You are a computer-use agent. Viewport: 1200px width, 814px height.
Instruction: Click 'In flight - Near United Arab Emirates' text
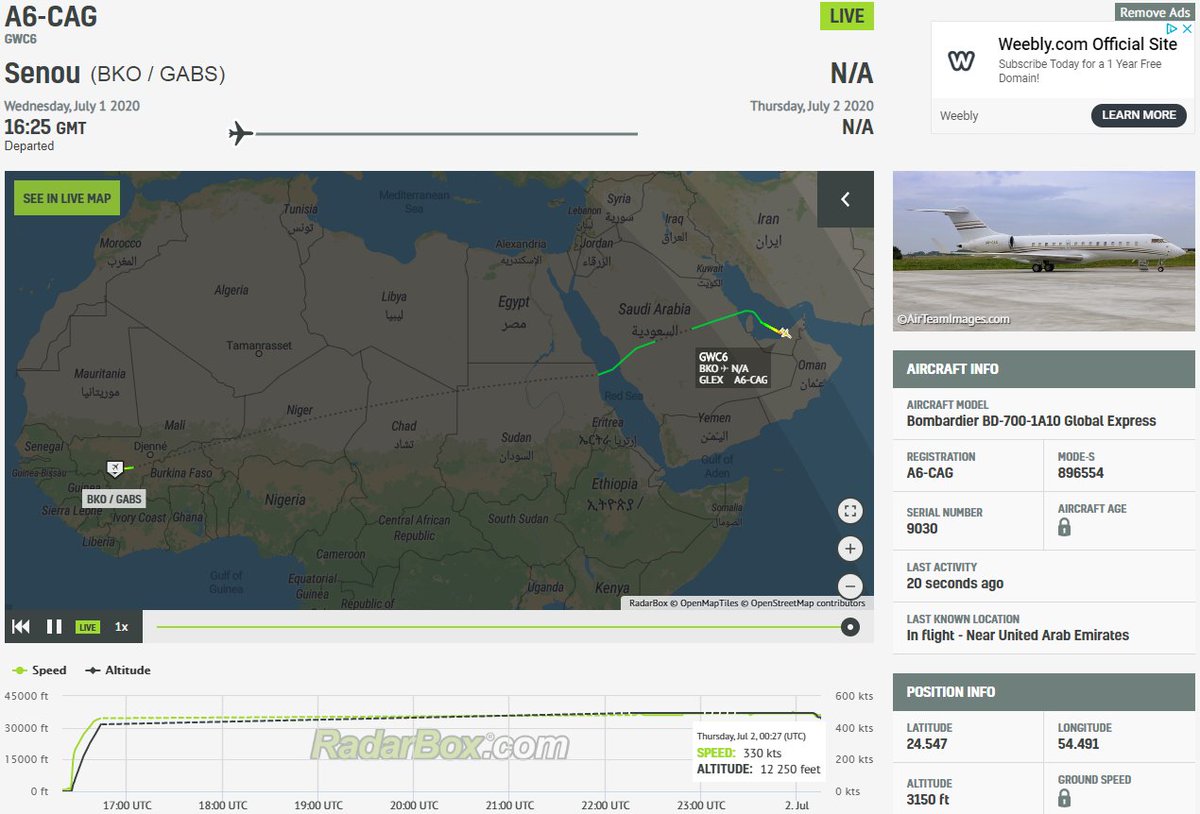point(1018,635)
